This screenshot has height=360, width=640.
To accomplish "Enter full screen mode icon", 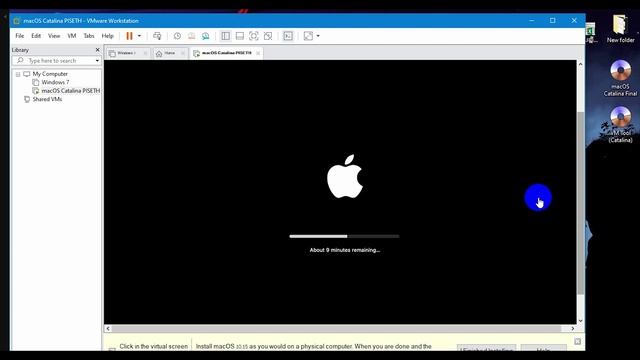I will point(253,36).
